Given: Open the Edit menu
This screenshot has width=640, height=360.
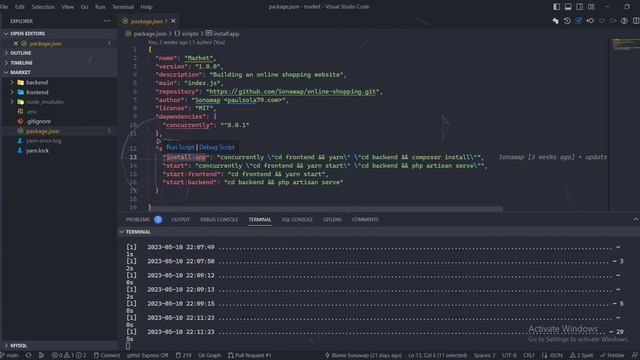Looking at the screenshot, I should [x=20, y=7].
